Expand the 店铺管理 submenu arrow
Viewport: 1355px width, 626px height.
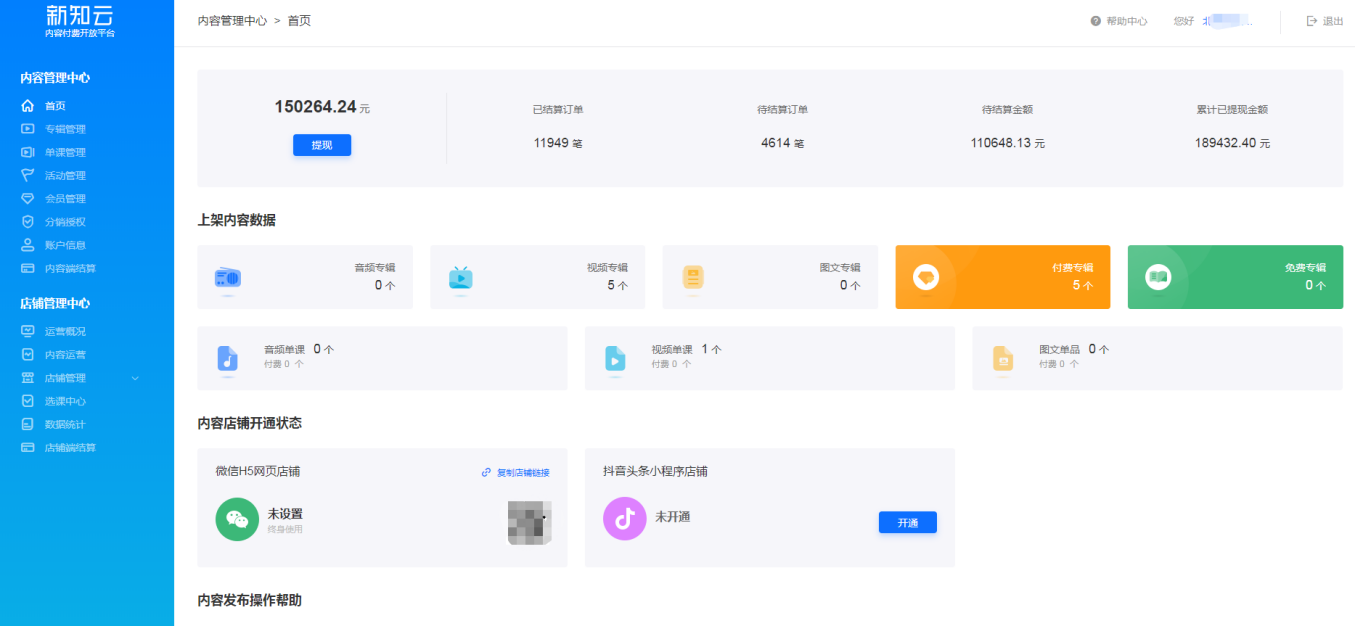136,378
